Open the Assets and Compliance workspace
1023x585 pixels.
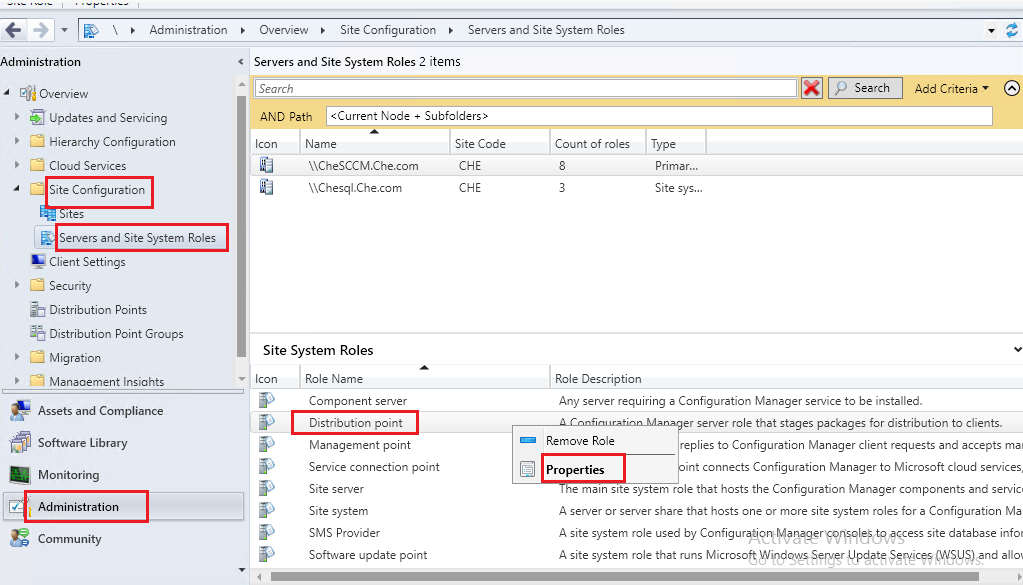pos(87,410)
